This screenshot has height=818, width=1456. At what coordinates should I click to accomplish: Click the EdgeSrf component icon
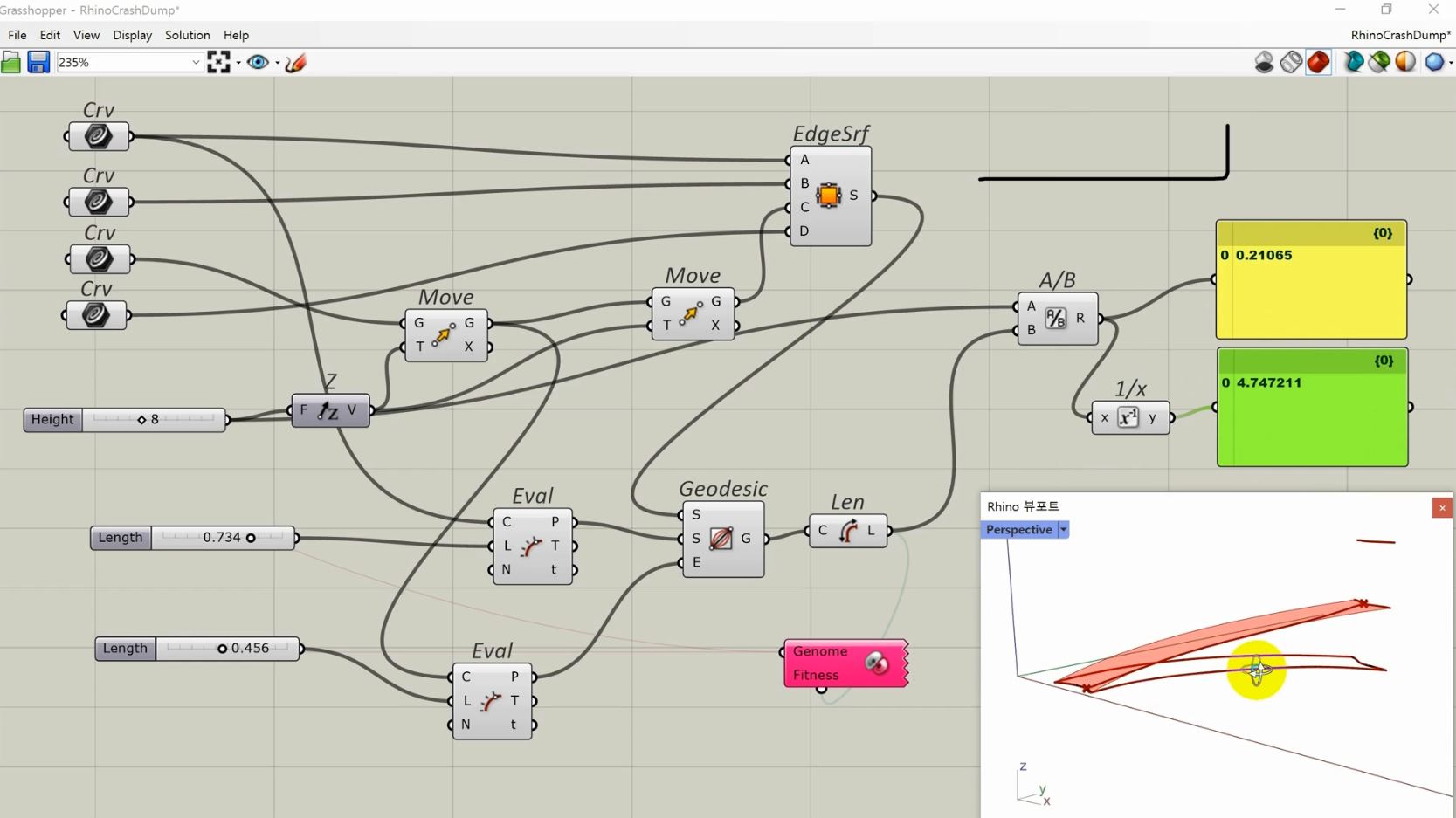[x=828, y=195]
